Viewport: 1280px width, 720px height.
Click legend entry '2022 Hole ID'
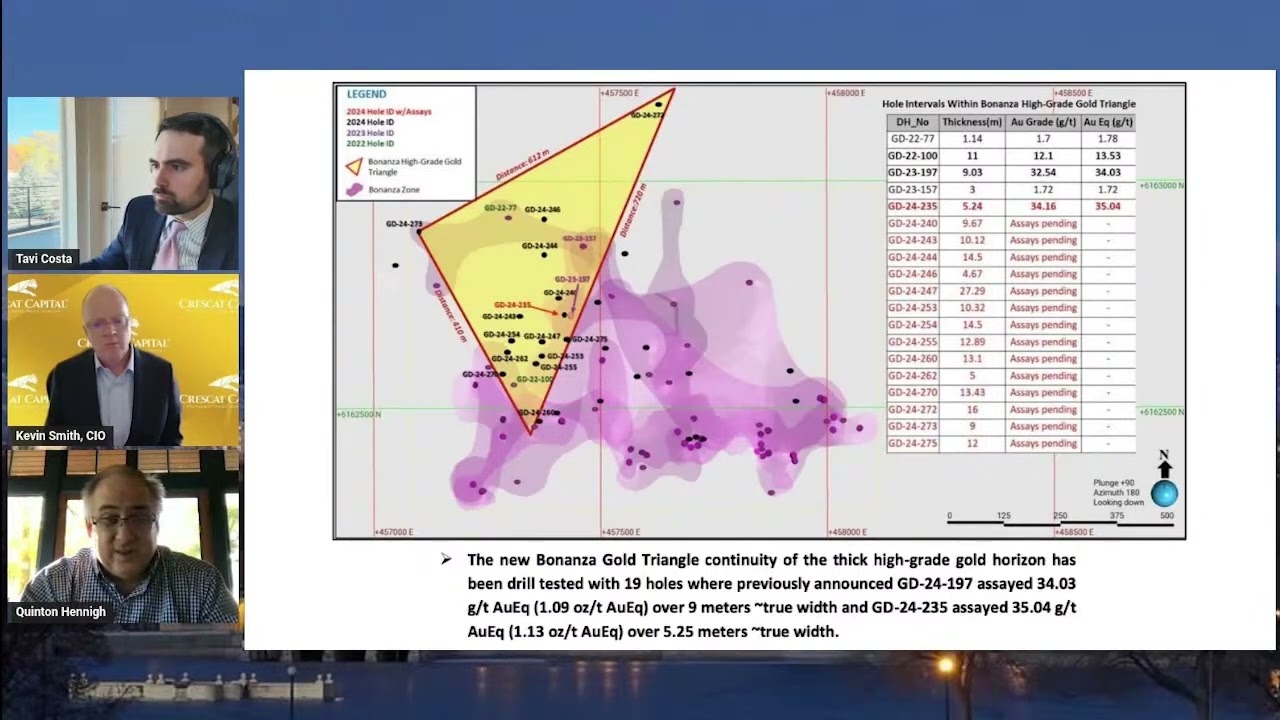(370, 144)
